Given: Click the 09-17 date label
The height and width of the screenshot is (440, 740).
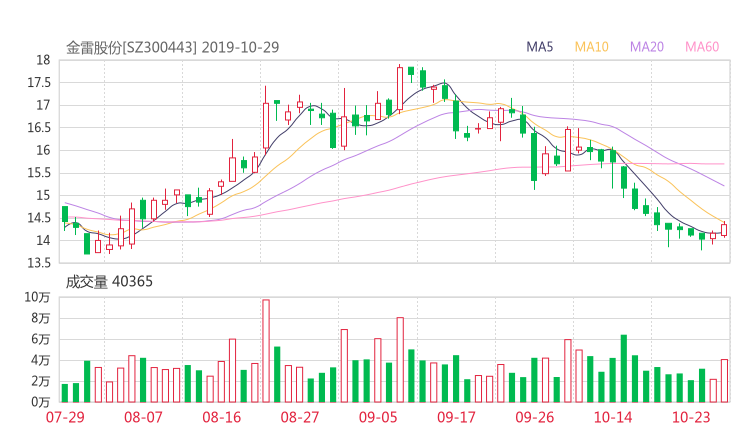Looking at the screenshot, I should coord(456,417).
